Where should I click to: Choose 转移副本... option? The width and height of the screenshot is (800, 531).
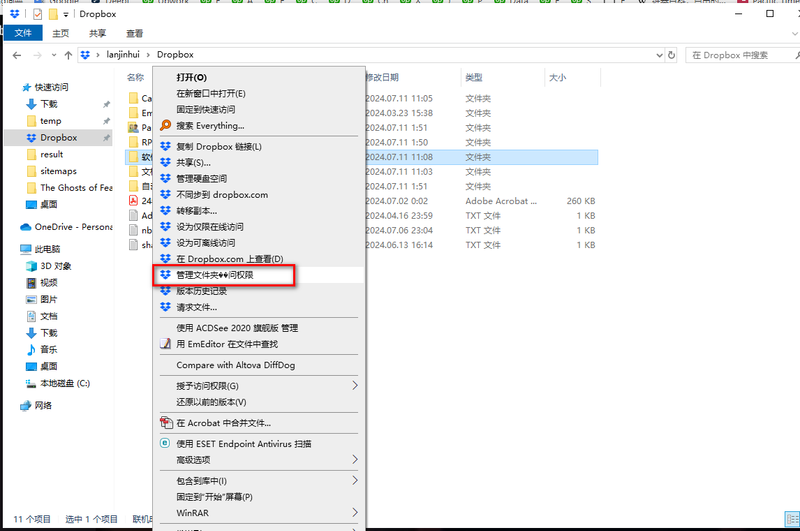point(258,211)
